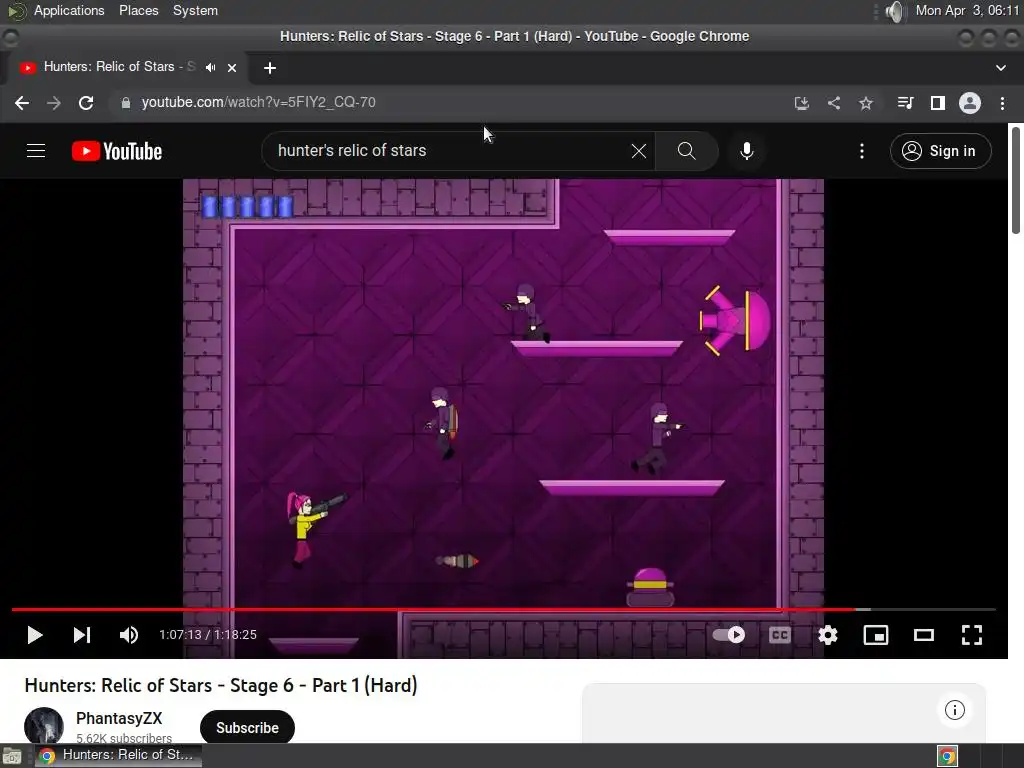1024x768 pixels.
Task: Bookmark this tab with star
Action: [x=866, y=103]
